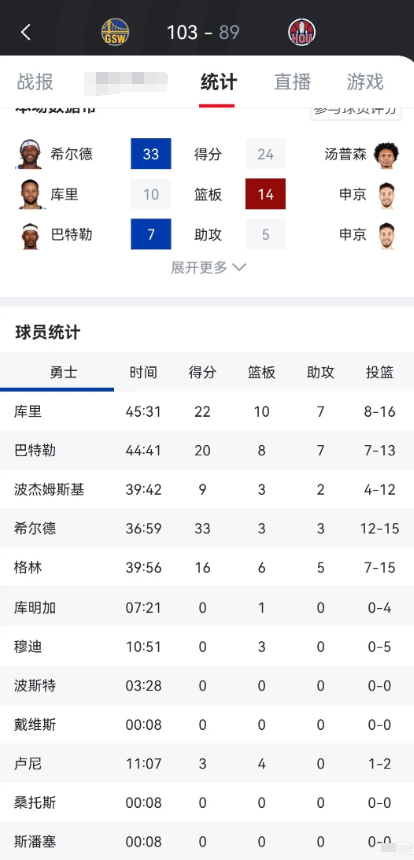Tap 库里 player avatar in leaders
The height and width of the screenshot is (860, 414).
30,194
